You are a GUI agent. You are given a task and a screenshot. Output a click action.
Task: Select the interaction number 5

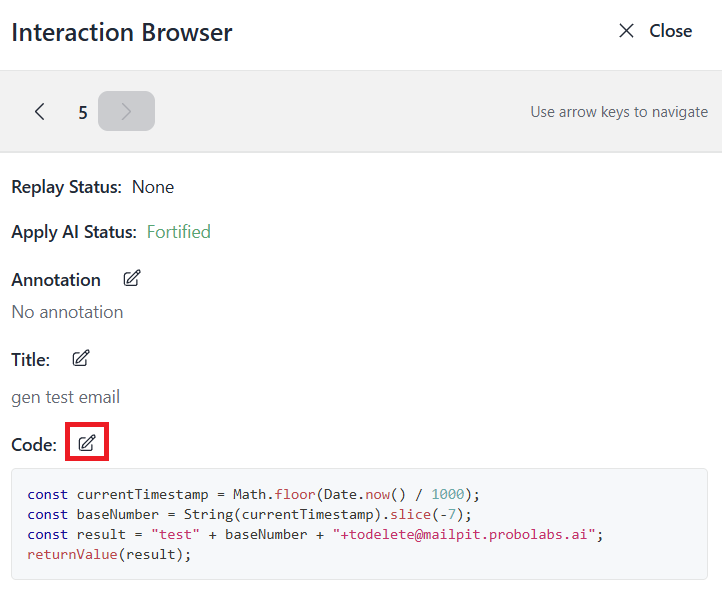pyautogui.click(x=83, y=112)
